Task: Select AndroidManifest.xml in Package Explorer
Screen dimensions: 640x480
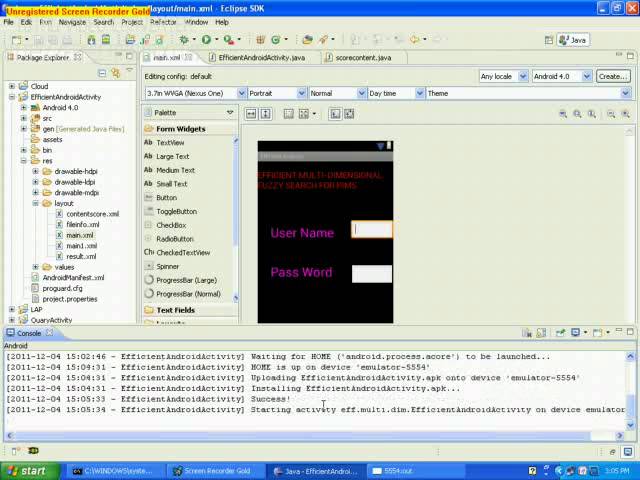Action: point(73,278)
